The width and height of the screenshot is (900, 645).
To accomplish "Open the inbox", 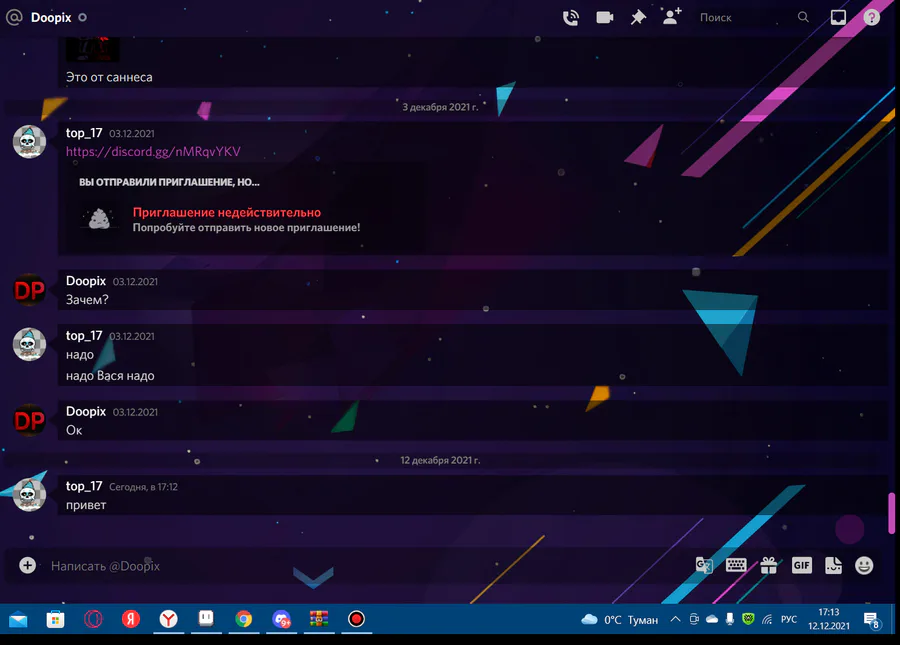I will tap(838, 18).
